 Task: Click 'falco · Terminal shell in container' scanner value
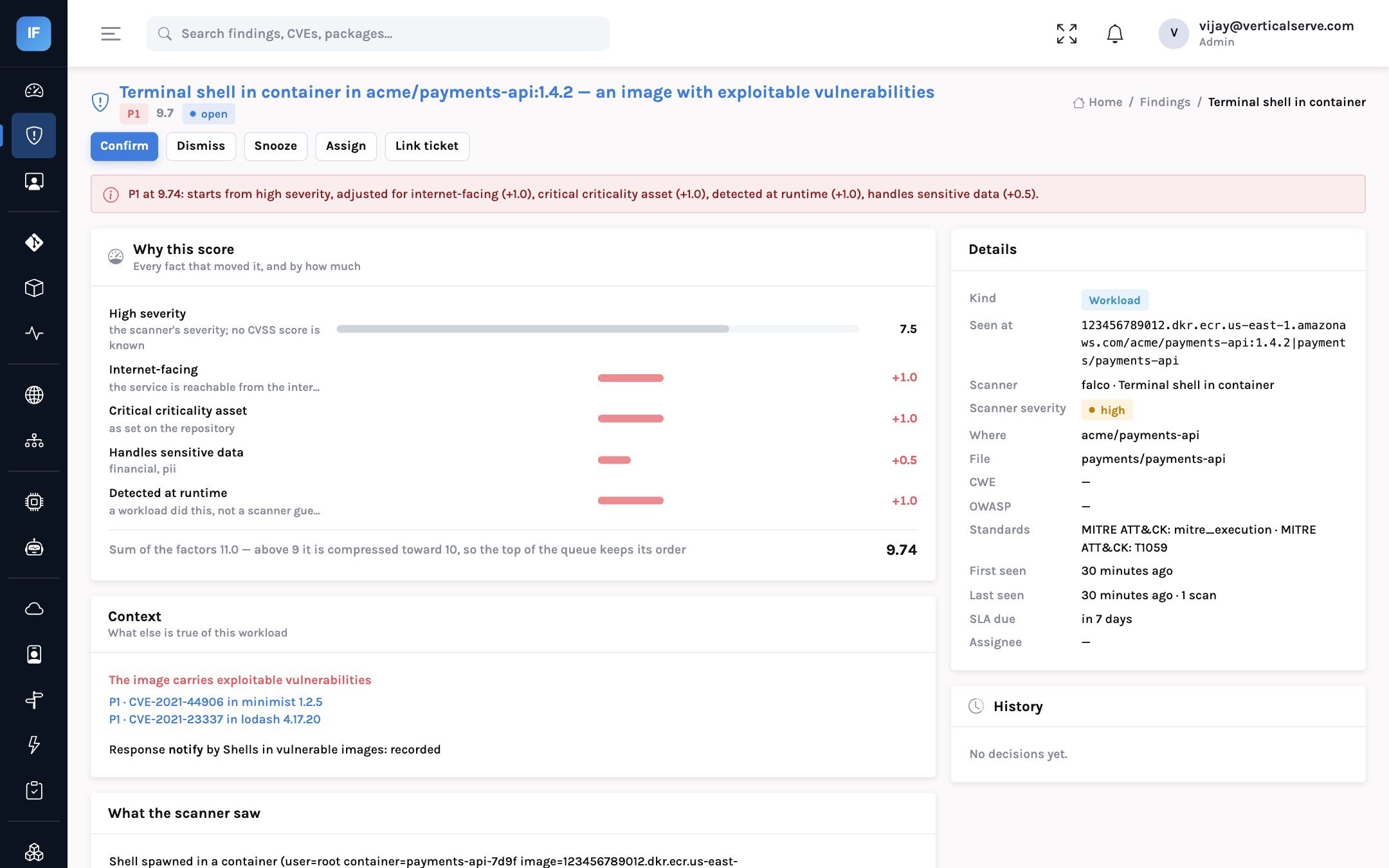pos(1177,385)
